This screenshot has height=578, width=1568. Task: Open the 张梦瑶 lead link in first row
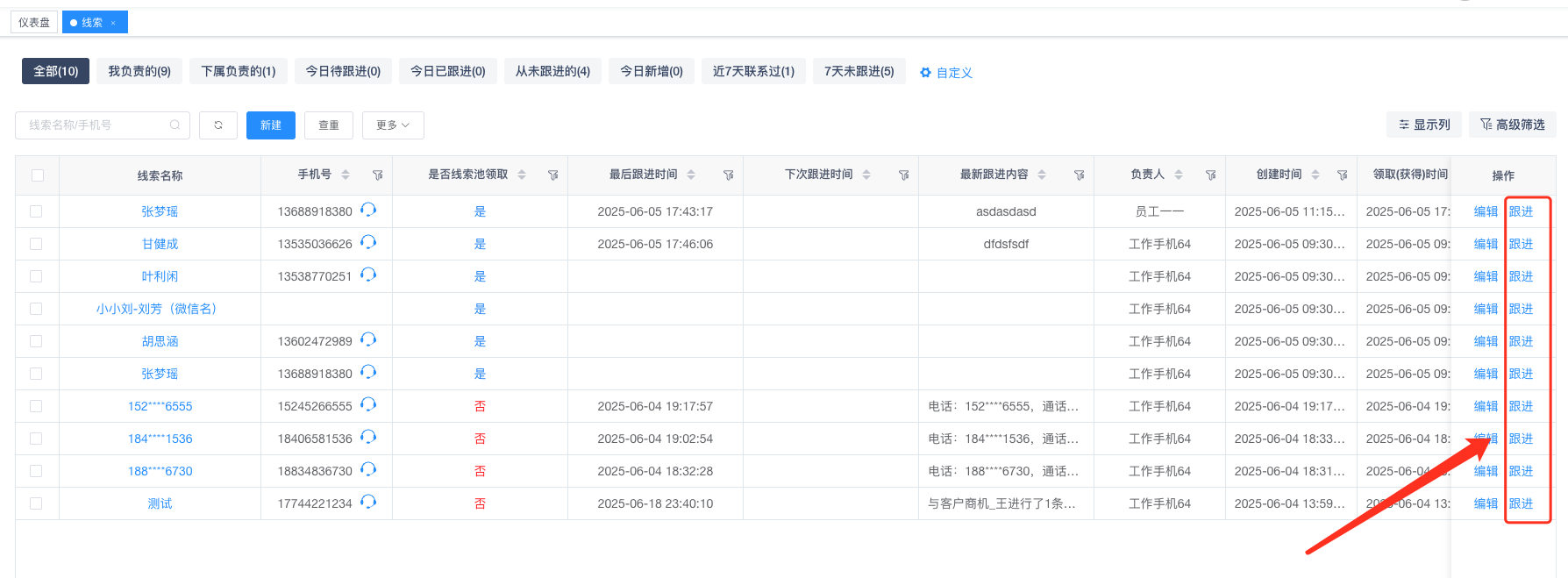[160, 211]
